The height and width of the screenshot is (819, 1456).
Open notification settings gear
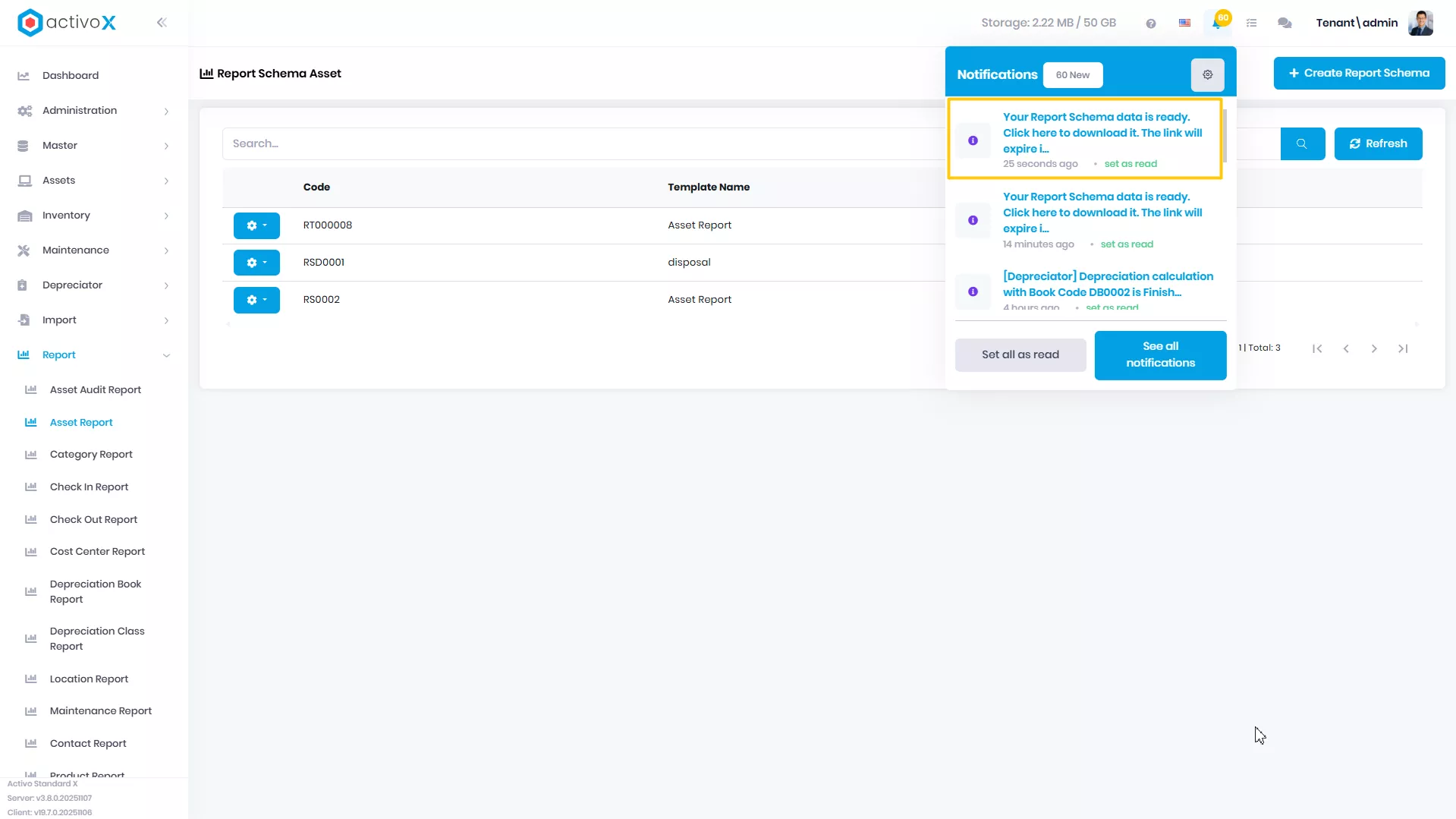click(x=1207, y=74)
